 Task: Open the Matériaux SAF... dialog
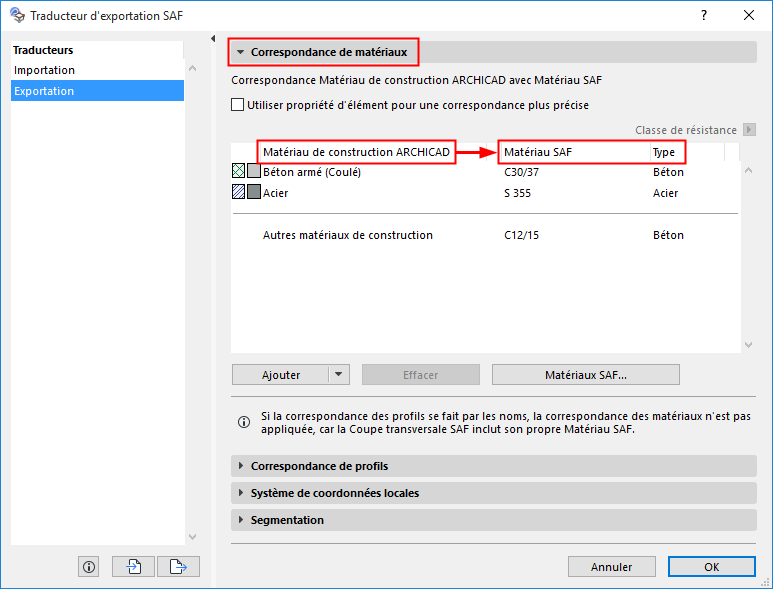coord(585,375)
